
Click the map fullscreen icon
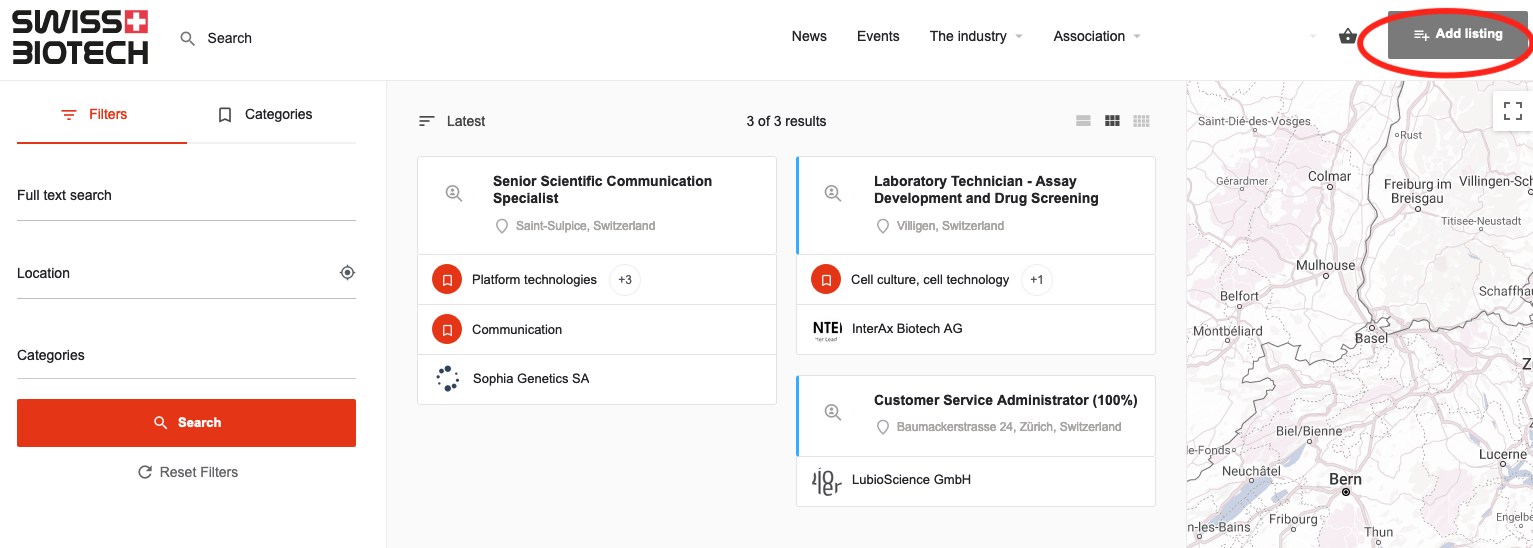[x=1512, y=111]
